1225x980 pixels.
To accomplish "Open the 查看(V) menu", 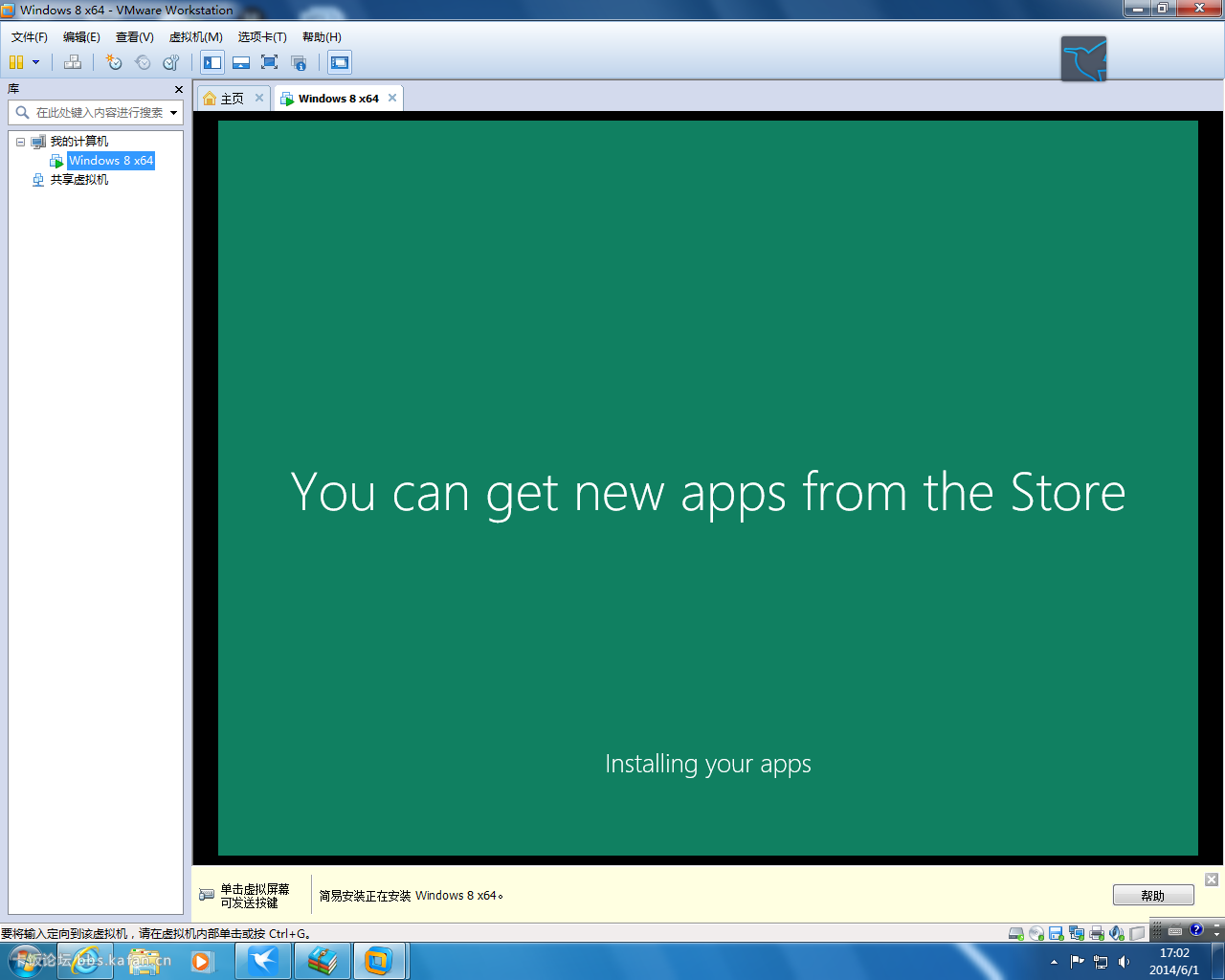I will 135,36.
